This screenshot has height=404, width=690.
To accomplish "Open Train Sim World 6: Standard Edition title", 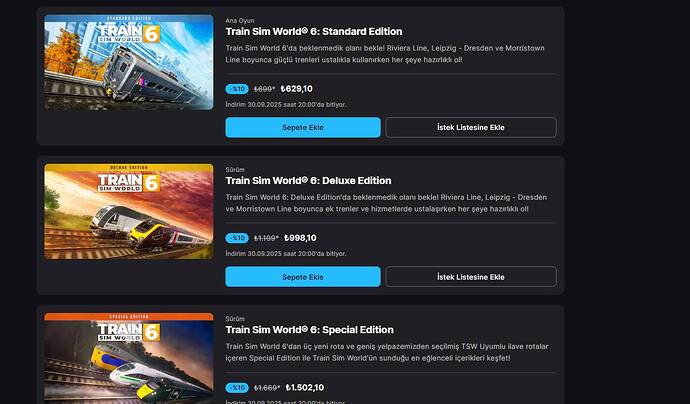I will (x=314, y=32).
